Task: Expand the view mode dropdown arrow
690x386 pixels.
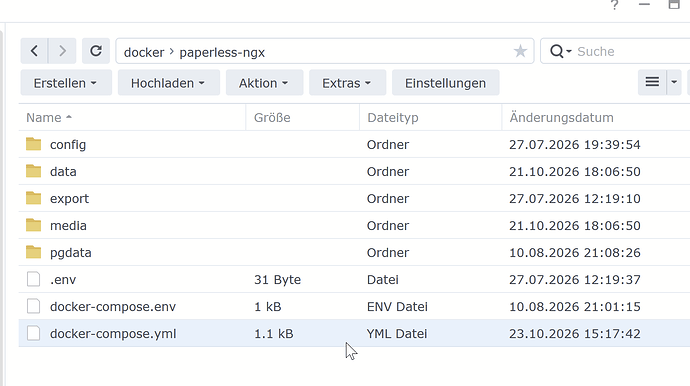Action: [674, 82]
